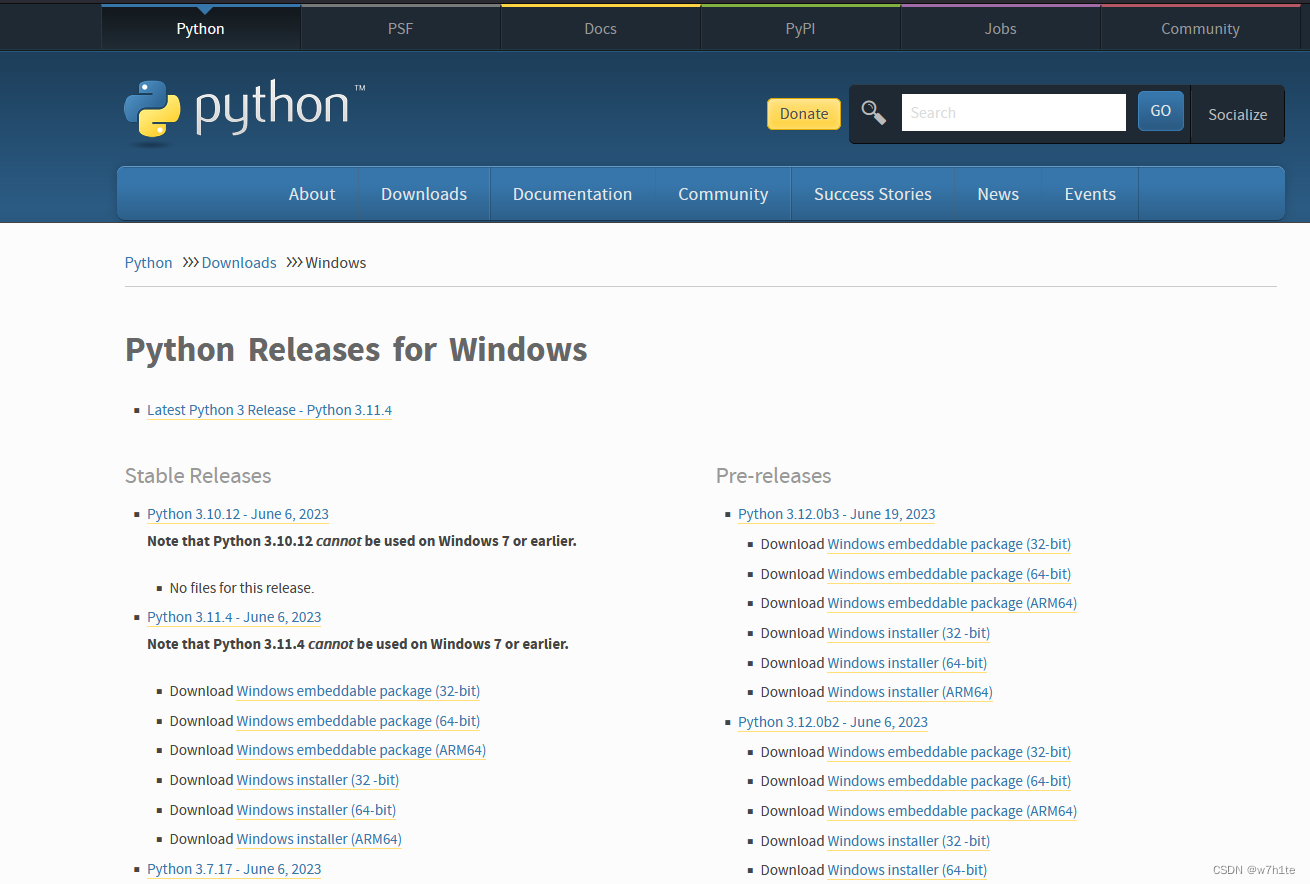Download 3.12.0b3 Windows installer (ARM64)
Screen dimensions: 1310x884
pos(910,692)
